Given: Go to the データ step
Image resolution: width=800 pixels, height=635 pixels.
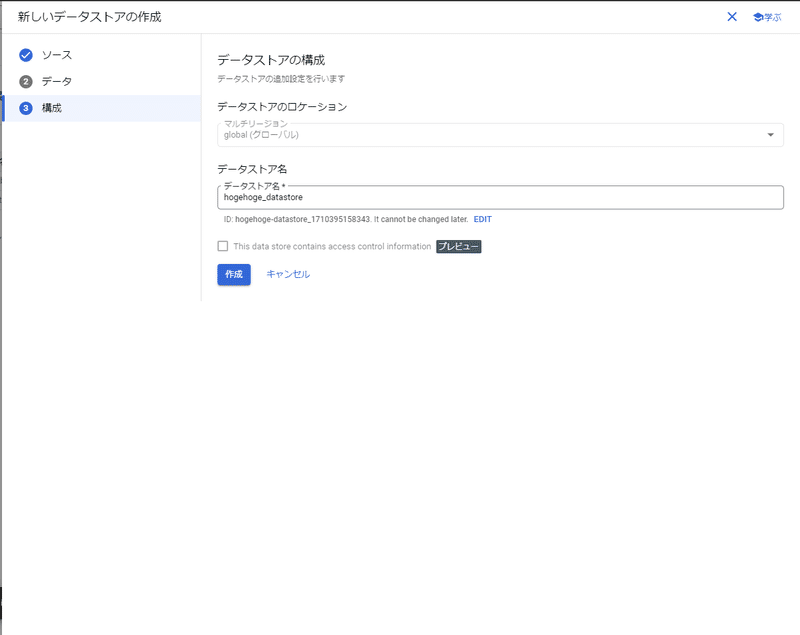Looking at the screenshot, I should tap(57, 82).
